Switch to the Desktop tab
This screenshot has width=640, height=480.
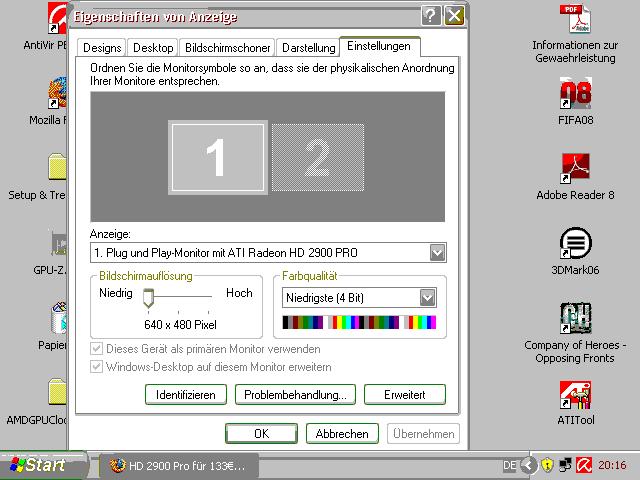pos(153,48)
